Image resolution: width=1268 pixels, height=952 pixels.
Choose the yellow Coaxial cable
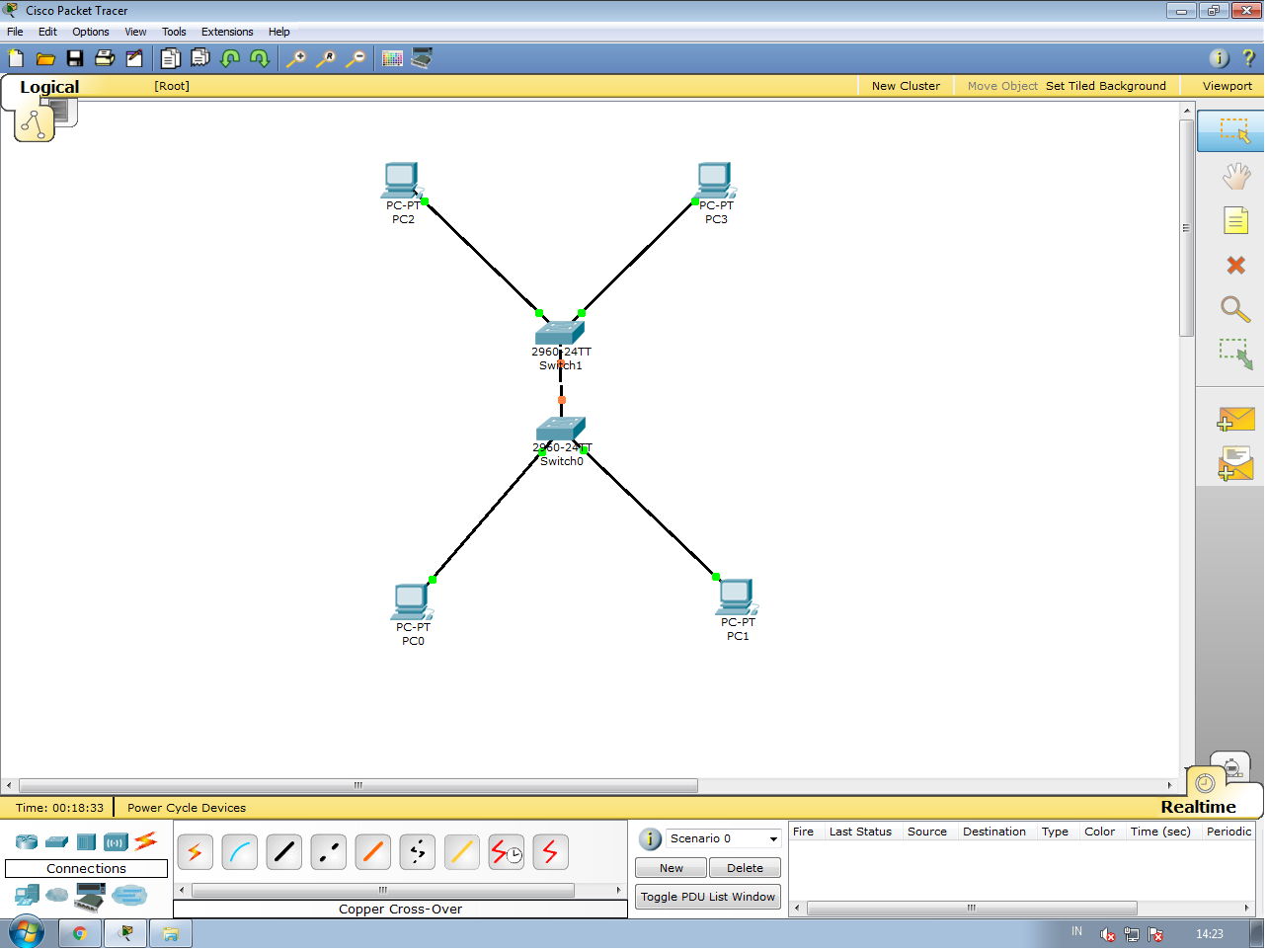coord(462,852)
